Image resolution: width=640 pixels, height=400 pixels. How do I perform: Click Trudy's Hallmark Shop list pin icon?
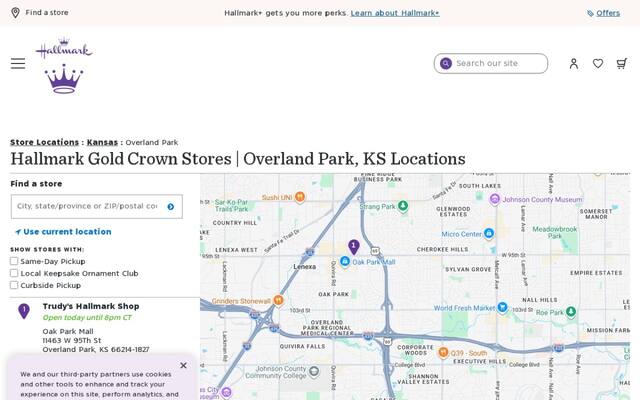[x=24, y=311]
